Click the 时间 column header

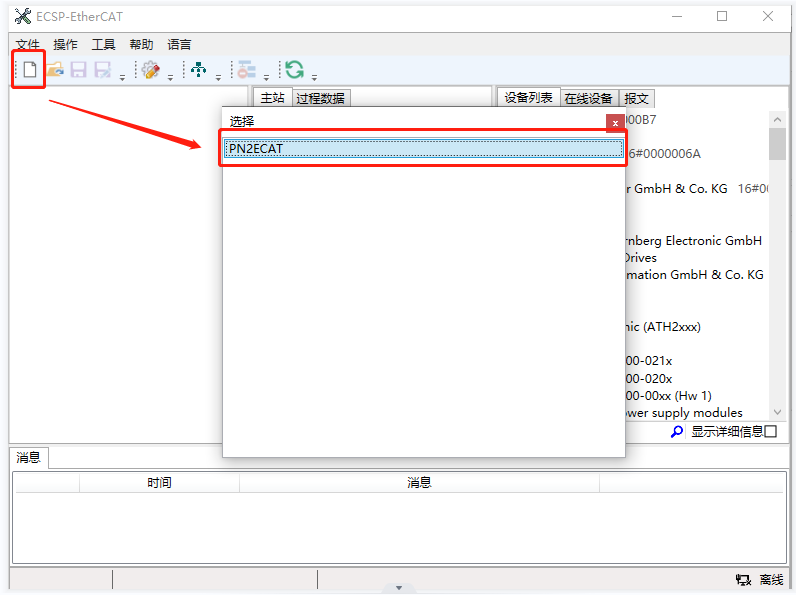(x=159, y=482)
